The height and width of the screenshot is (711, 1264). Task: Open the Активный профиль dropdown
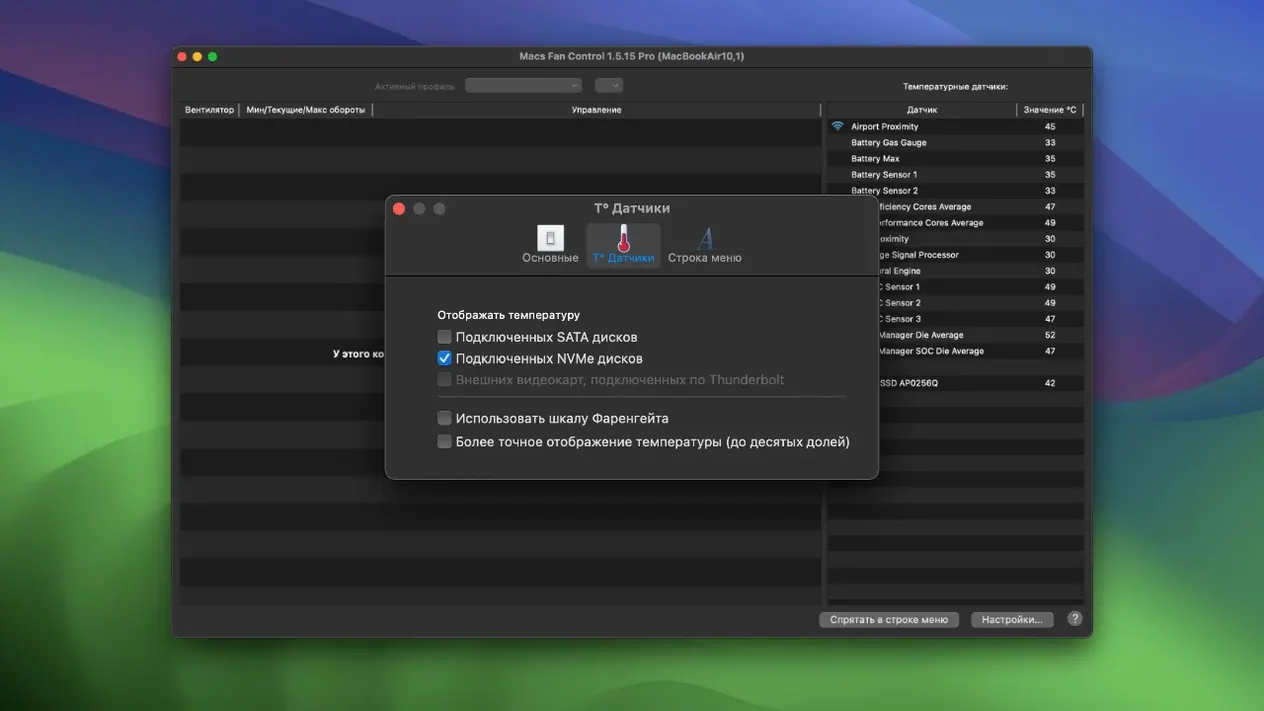pos(523,86)
